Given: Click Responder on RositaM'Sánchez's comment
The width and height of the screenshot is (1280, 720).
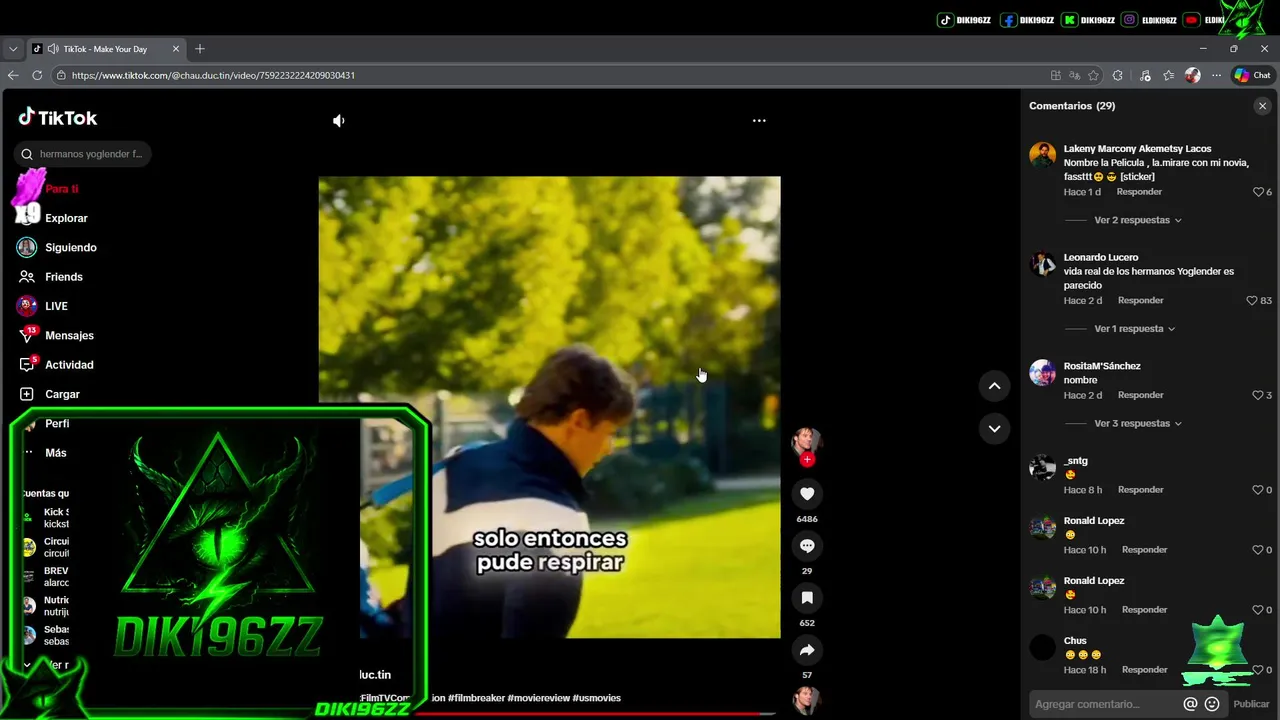Looking at the screenshot, I should (1141, 395).
